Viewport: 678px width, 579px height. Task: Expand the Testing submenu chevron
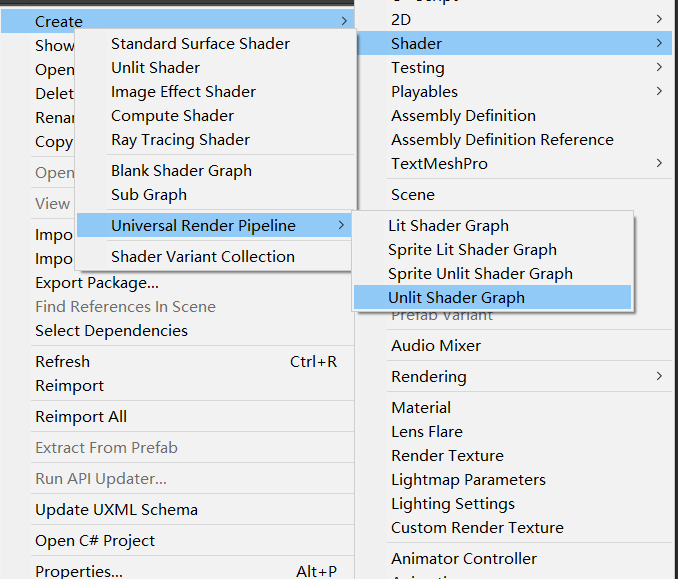click(x=659, y=67)
